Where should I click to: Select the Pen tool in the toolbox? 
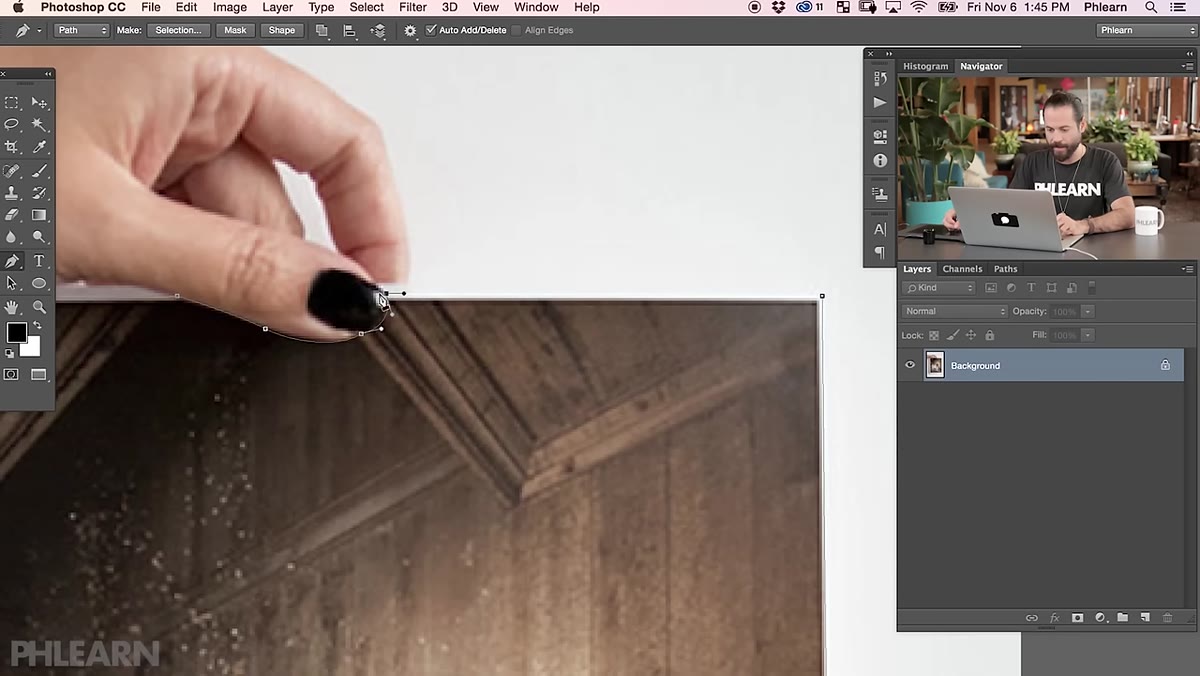(12, 261)
